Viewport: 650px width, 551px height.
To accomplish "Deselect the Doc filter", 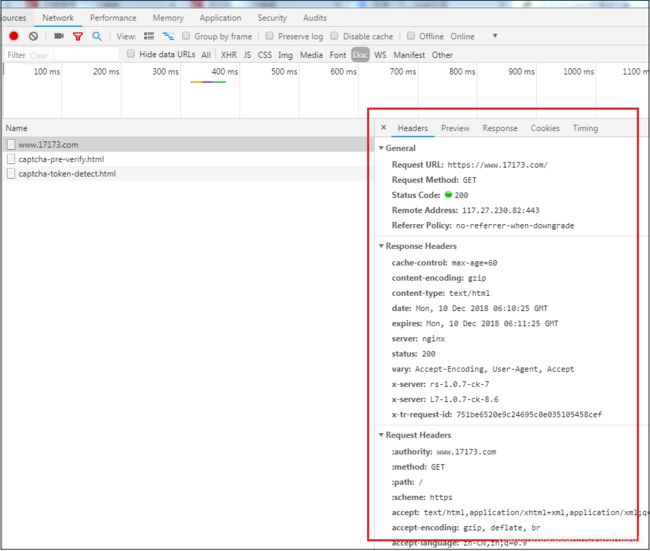I will (360, 55).
